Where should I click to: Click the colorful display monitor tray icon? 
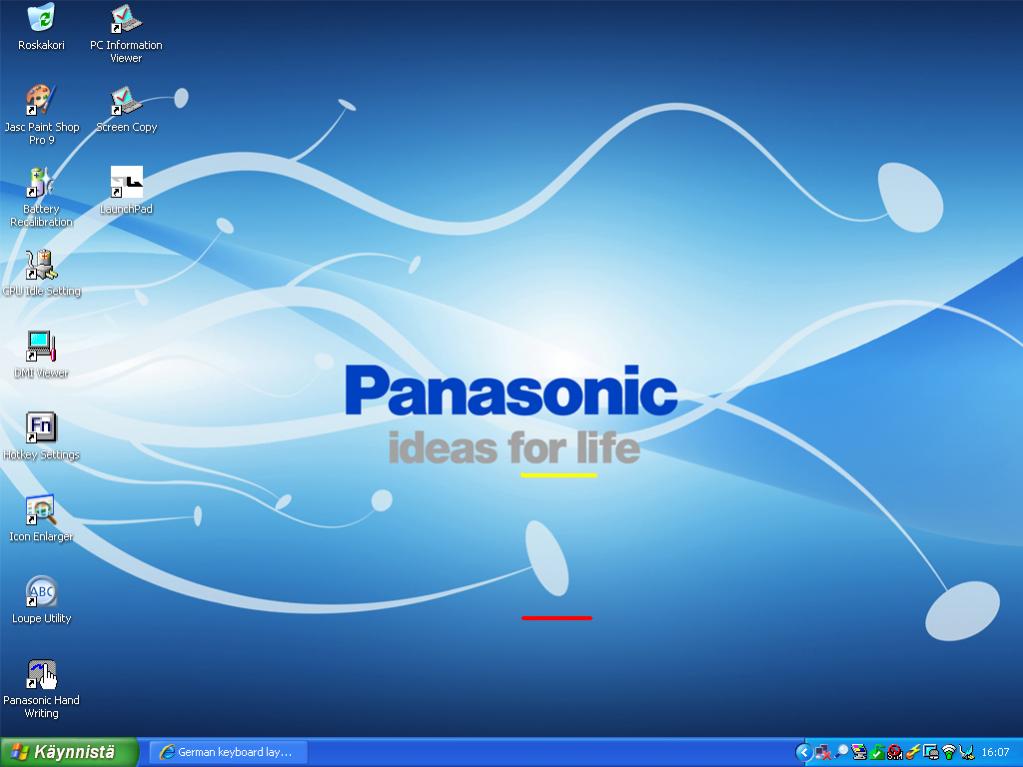coord(859,752)
